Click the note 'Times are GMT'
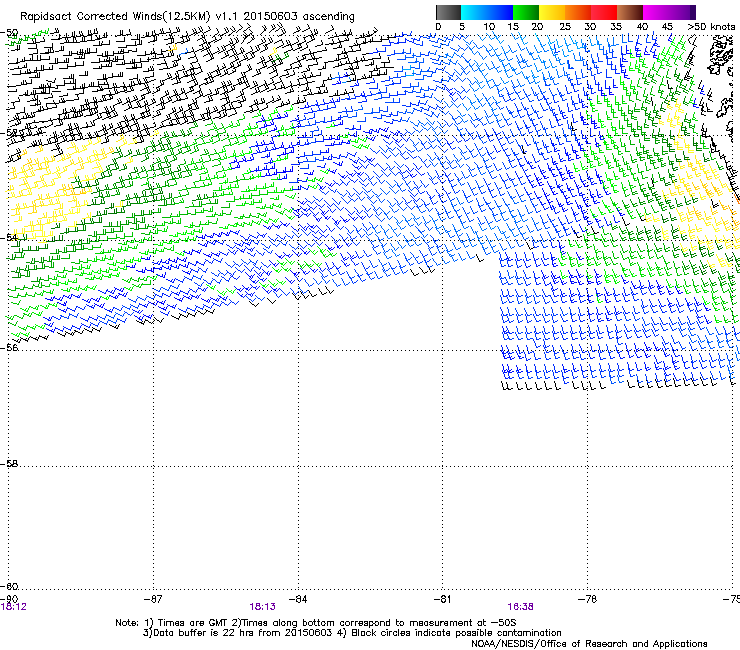 [193, 623]
